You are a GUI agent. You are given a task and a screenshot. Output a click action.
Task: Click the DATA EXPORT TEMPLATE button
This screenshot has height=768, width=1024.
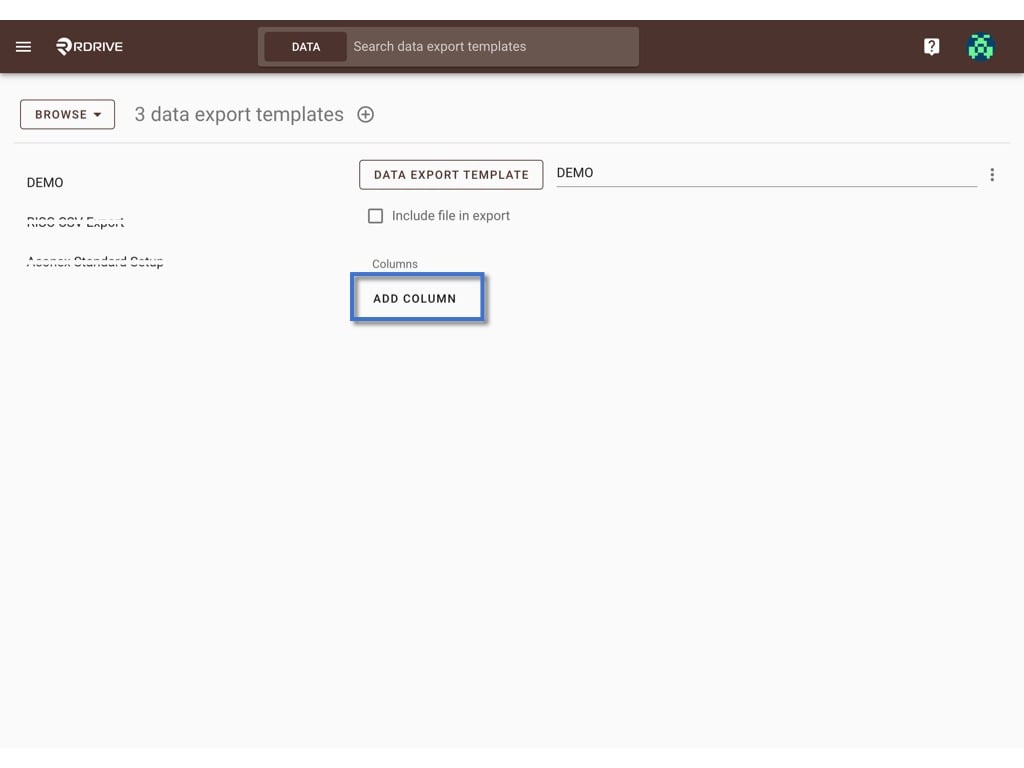451,174
